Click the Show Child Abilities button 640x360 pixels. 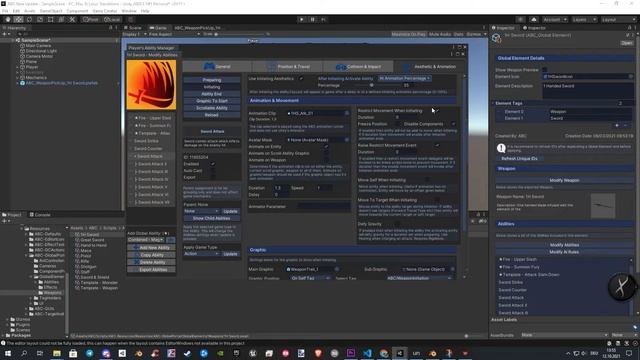211,218
